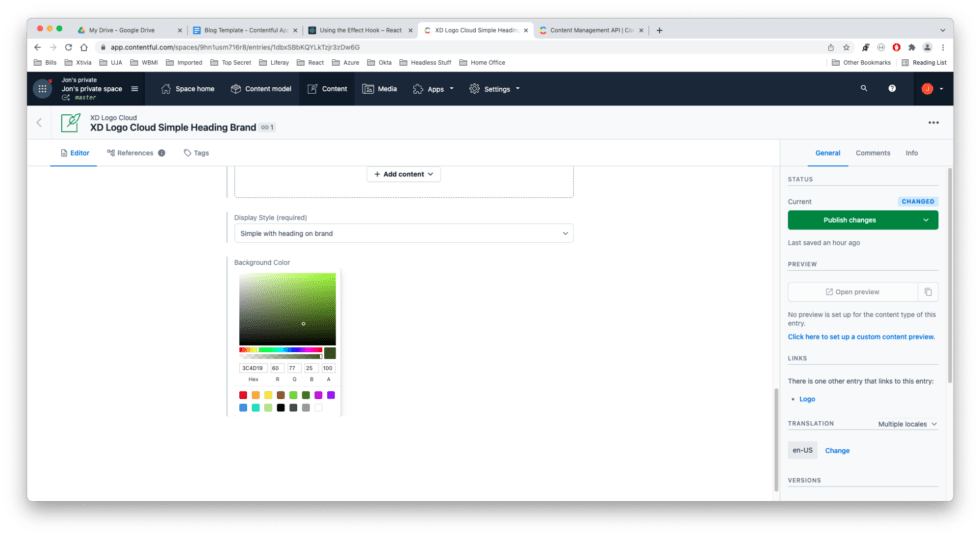The width and height of the screenshot is (980, 537).
Task: Open the Add content dropdown
Action: pyautogui.click(x=404, y=174)
